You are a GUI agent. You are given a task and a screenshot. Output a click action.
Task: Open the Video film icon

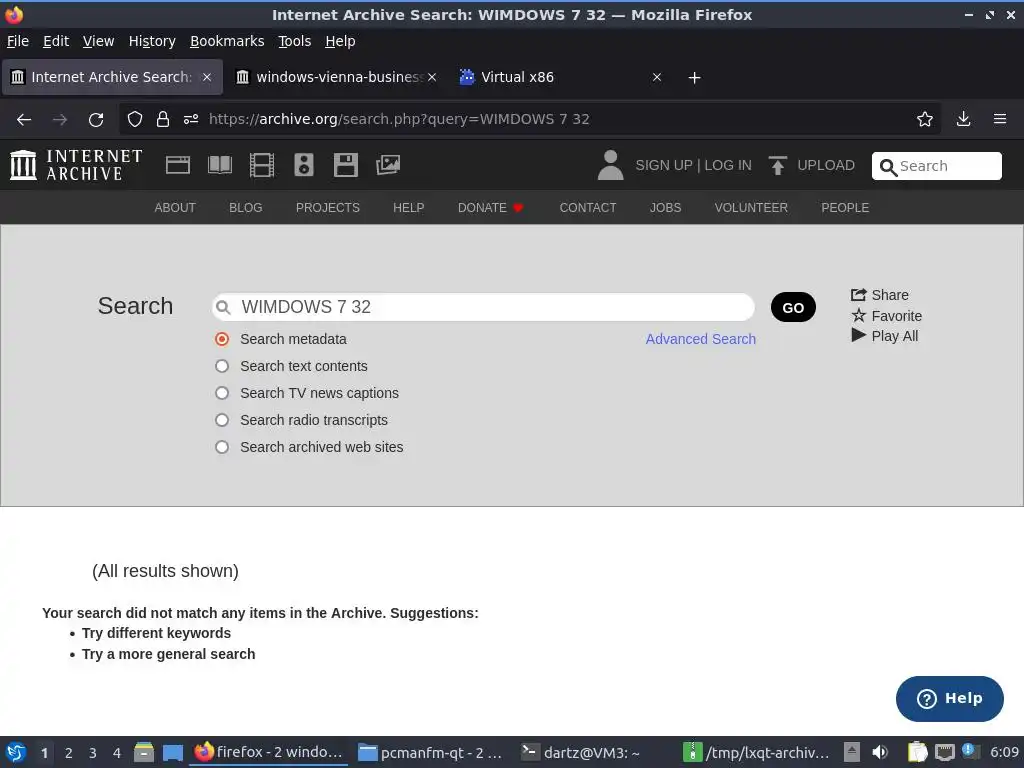click(262, 165)
